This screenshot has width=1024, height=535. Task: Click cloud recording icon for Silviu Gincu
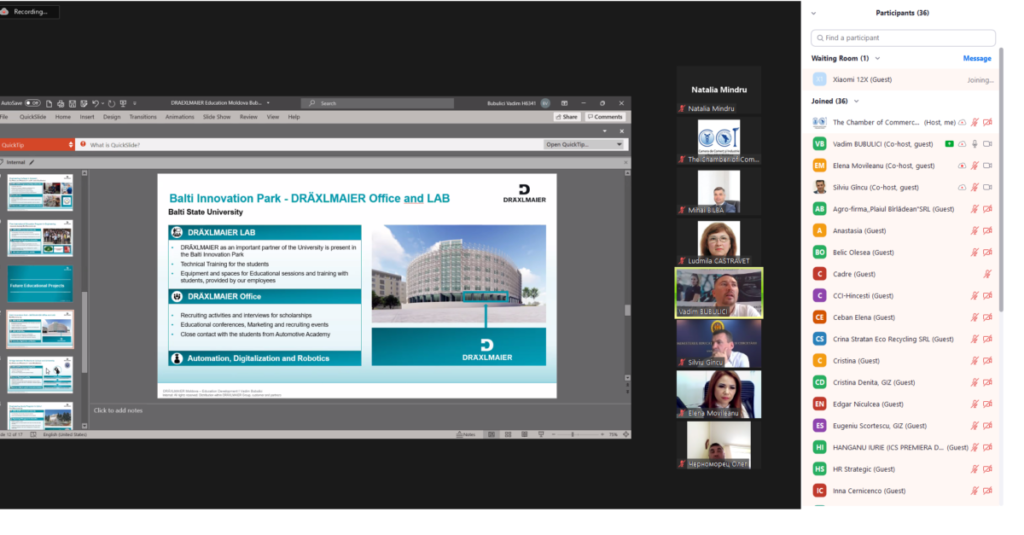[962, 187]
